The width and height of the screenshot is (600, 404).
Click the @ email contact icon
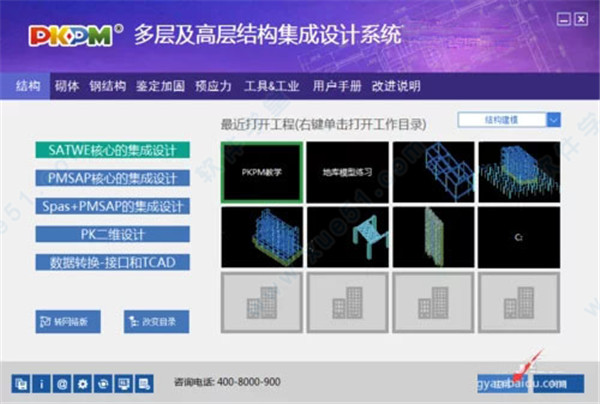(62, 383)
